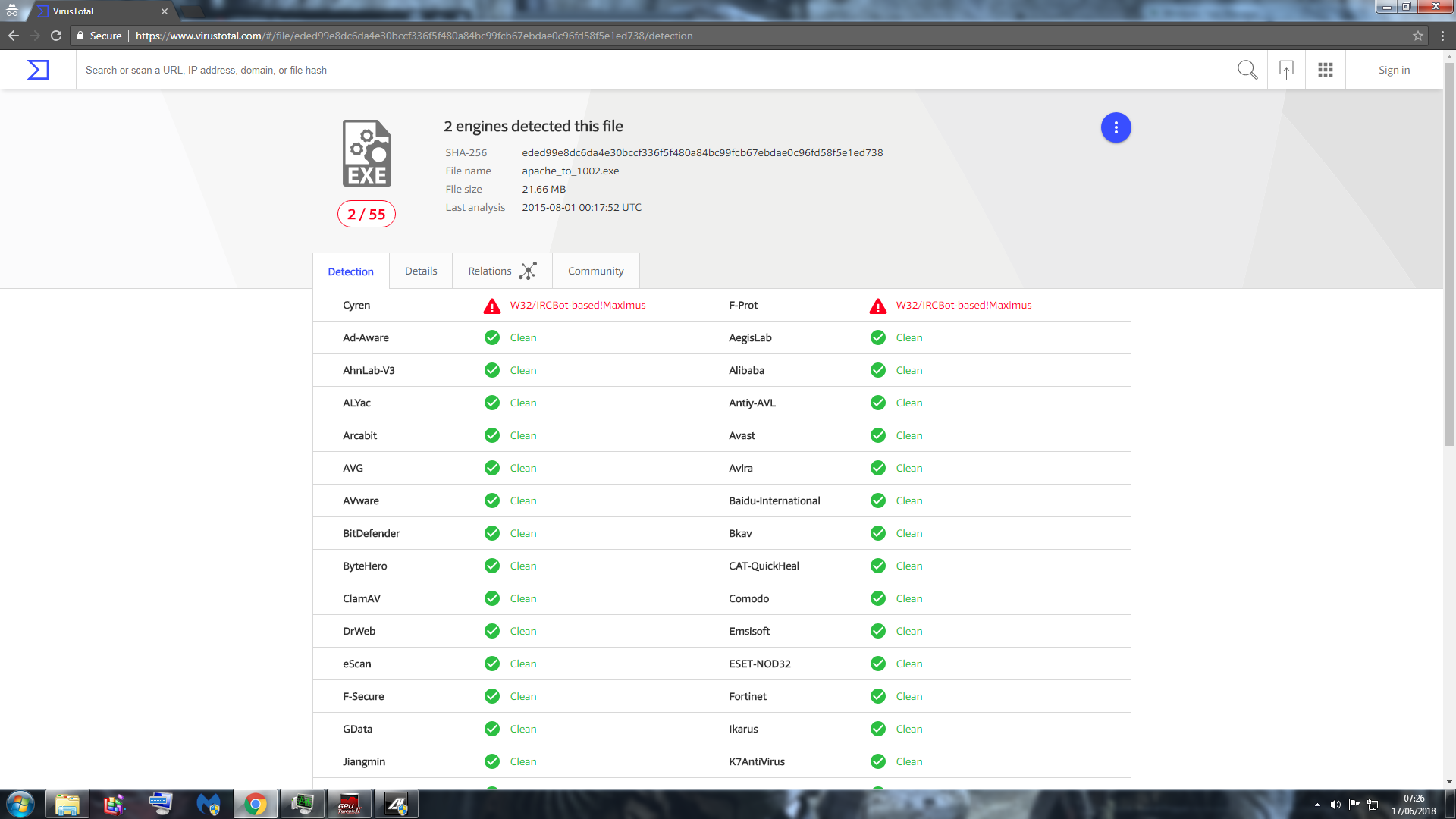Click the search or scan URL field
Viewport: 1456px width, 819px height.
click(652, 70)
